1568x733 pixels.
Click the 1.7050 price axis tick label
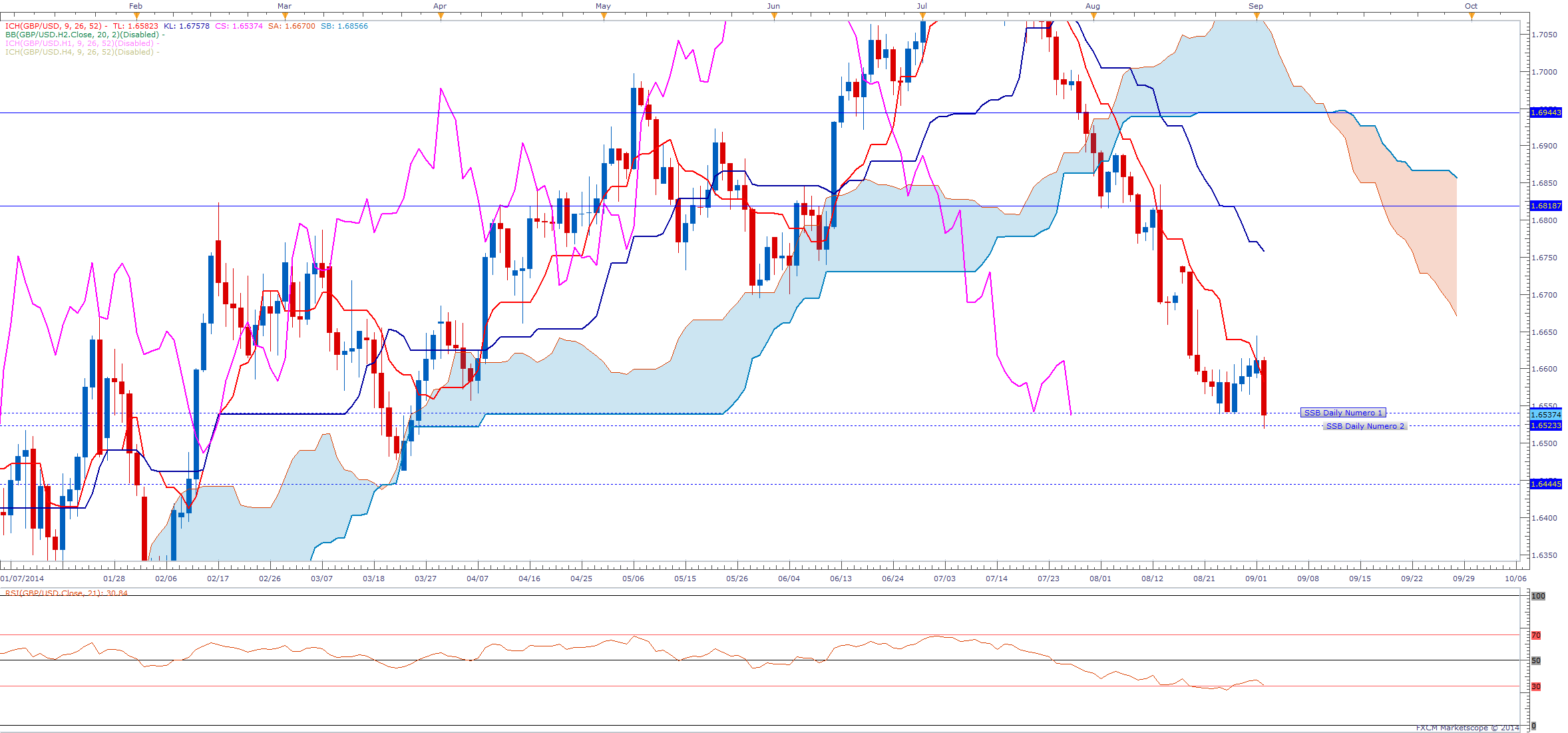[x=1544, y=35]
